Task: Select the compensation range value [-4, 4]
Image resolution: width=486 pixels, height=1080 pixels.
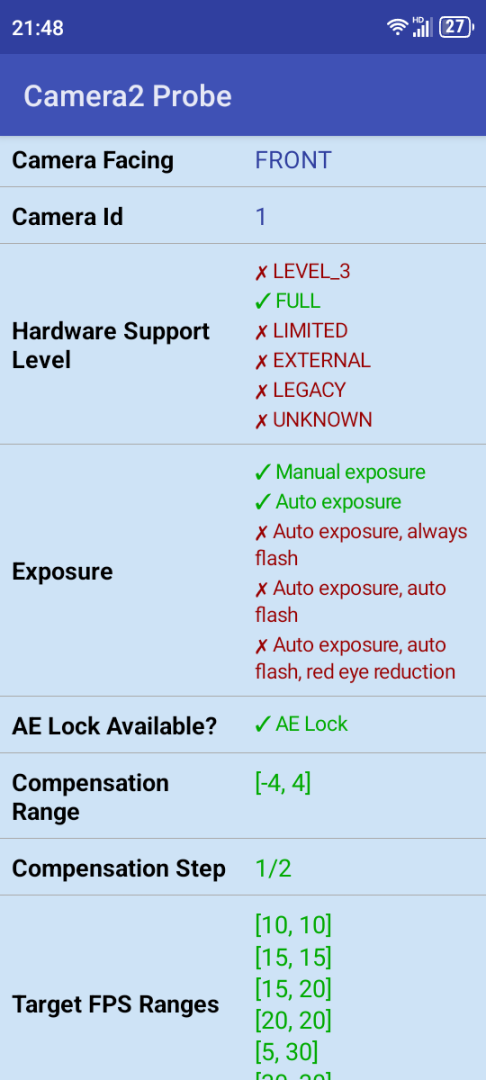Action: (283, 784)
